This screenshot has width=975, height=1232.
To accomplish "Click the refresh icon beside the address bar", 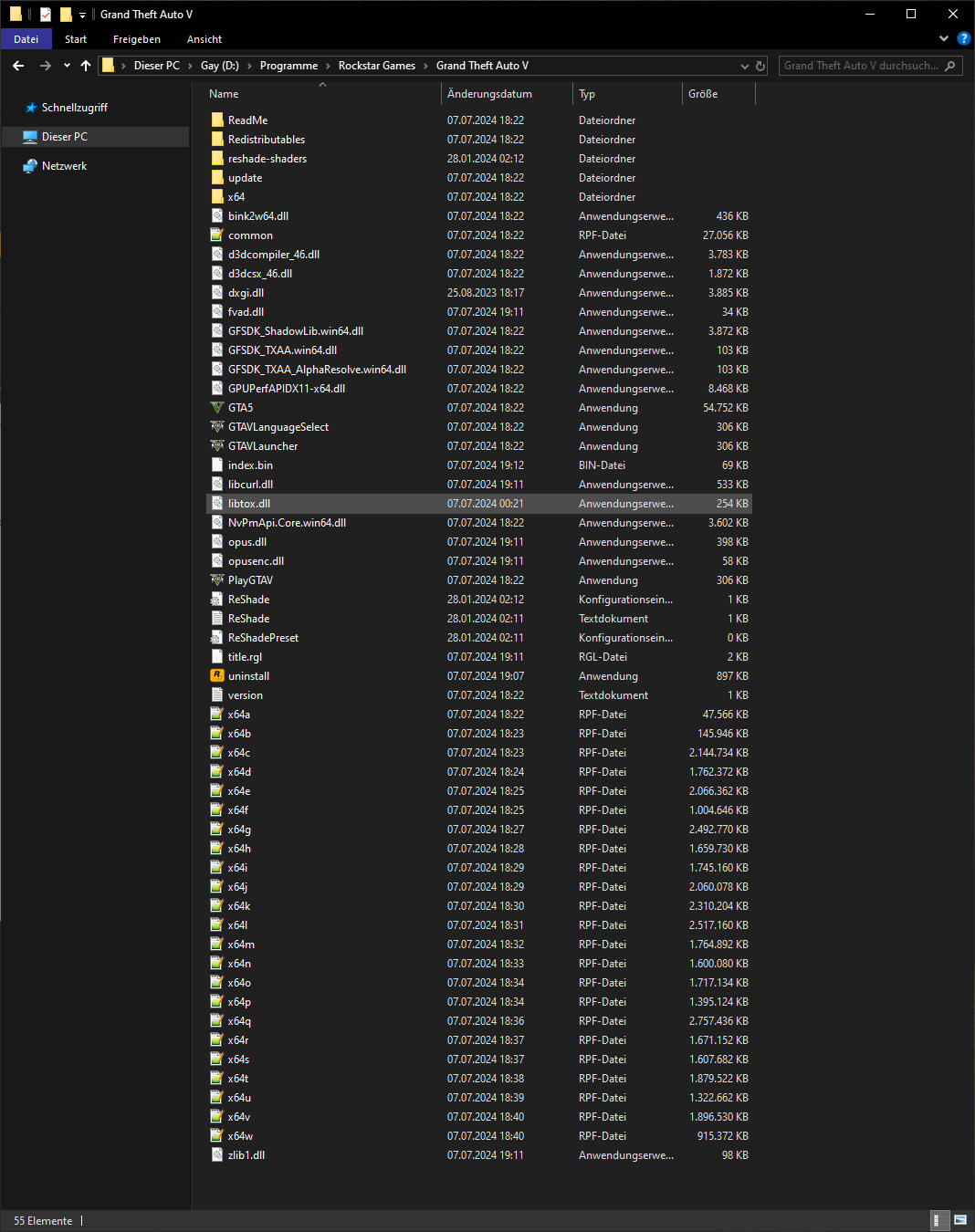I will tap(760, 65).
